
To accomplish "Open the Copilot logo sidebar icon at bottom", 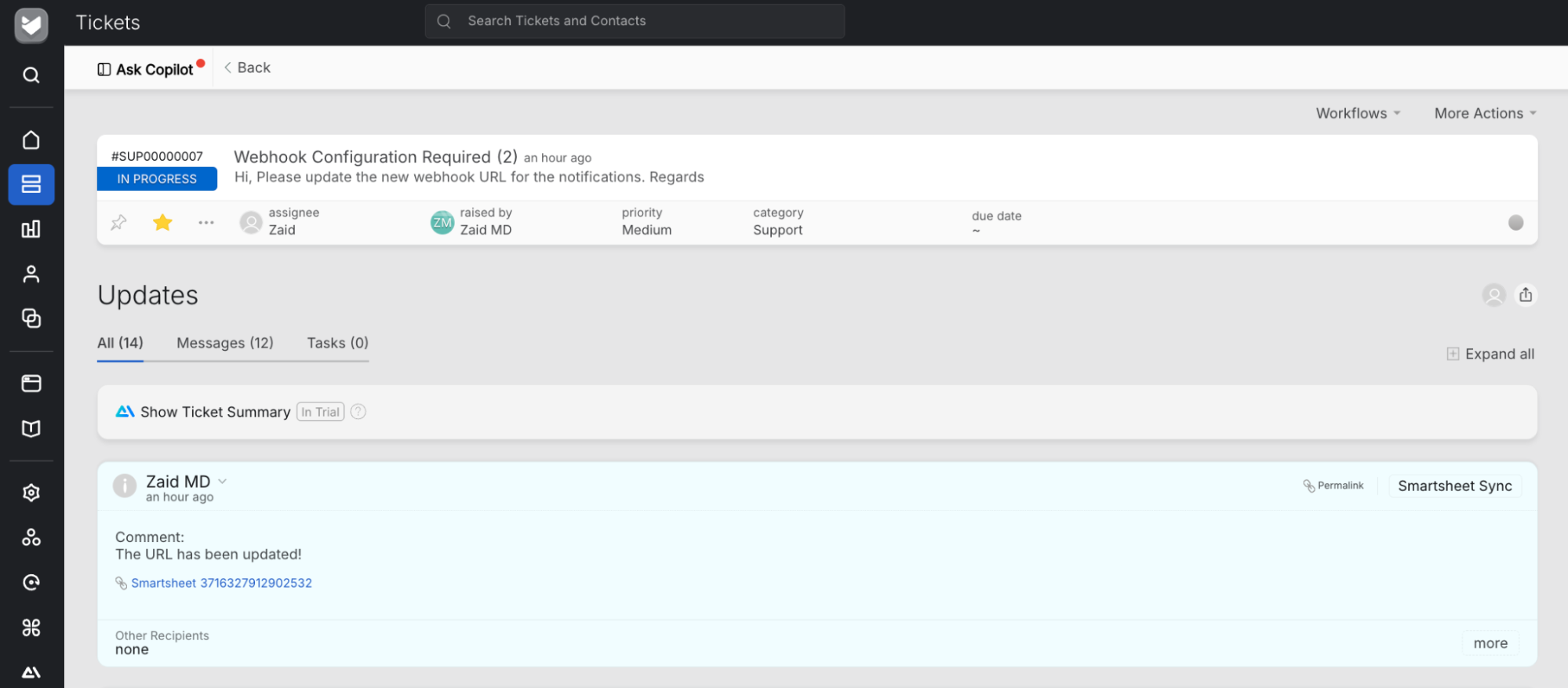I will point(31,672).
